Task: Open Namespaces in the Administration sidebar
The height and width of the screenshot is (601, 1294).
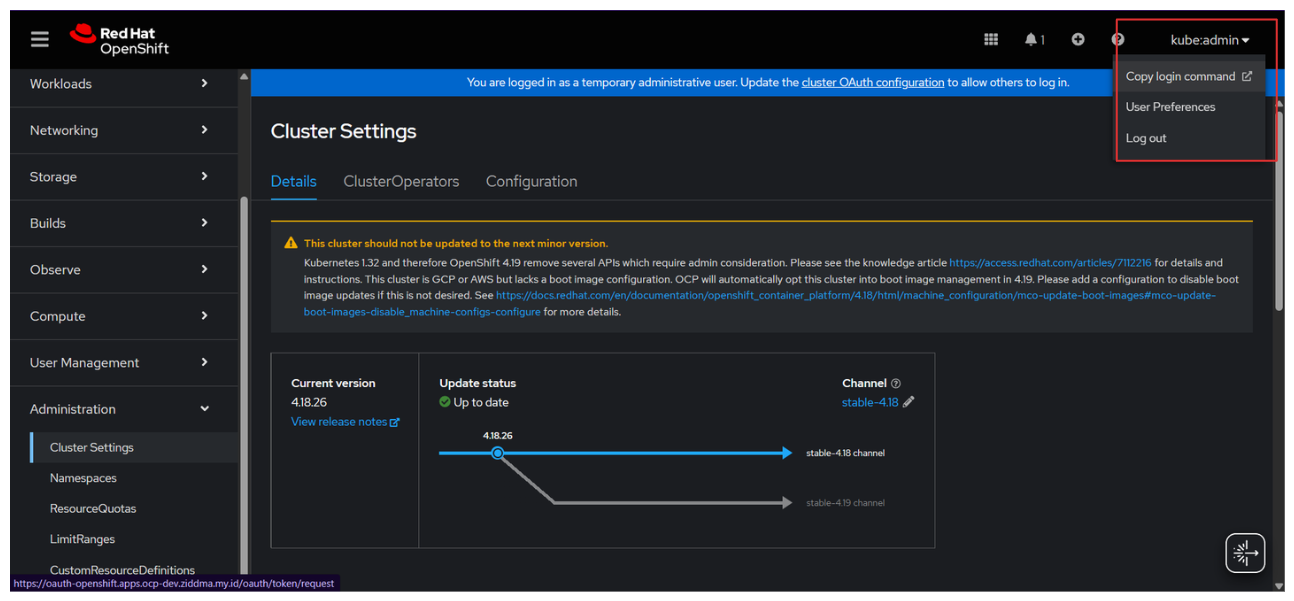Action: click(x=83, y=478)
